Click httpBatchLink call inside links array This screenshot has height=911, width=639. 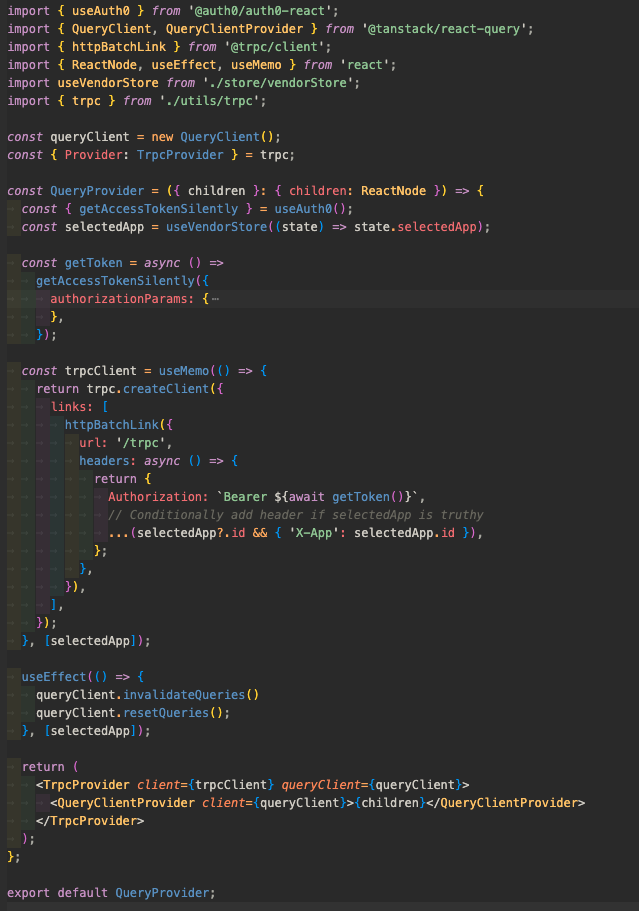pyautogui.click(x=112, y=425)
